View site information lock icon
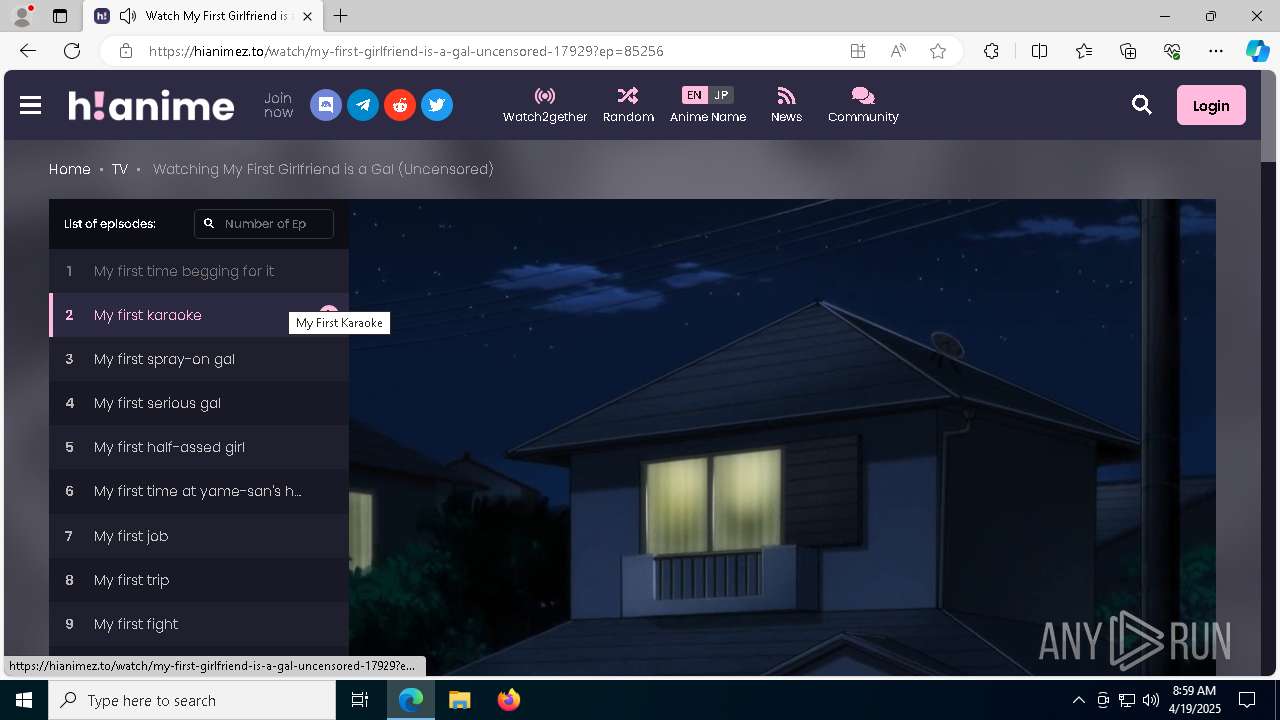Screen dimensions: 1280x720 pyautogui.click(x=125, y=51)
